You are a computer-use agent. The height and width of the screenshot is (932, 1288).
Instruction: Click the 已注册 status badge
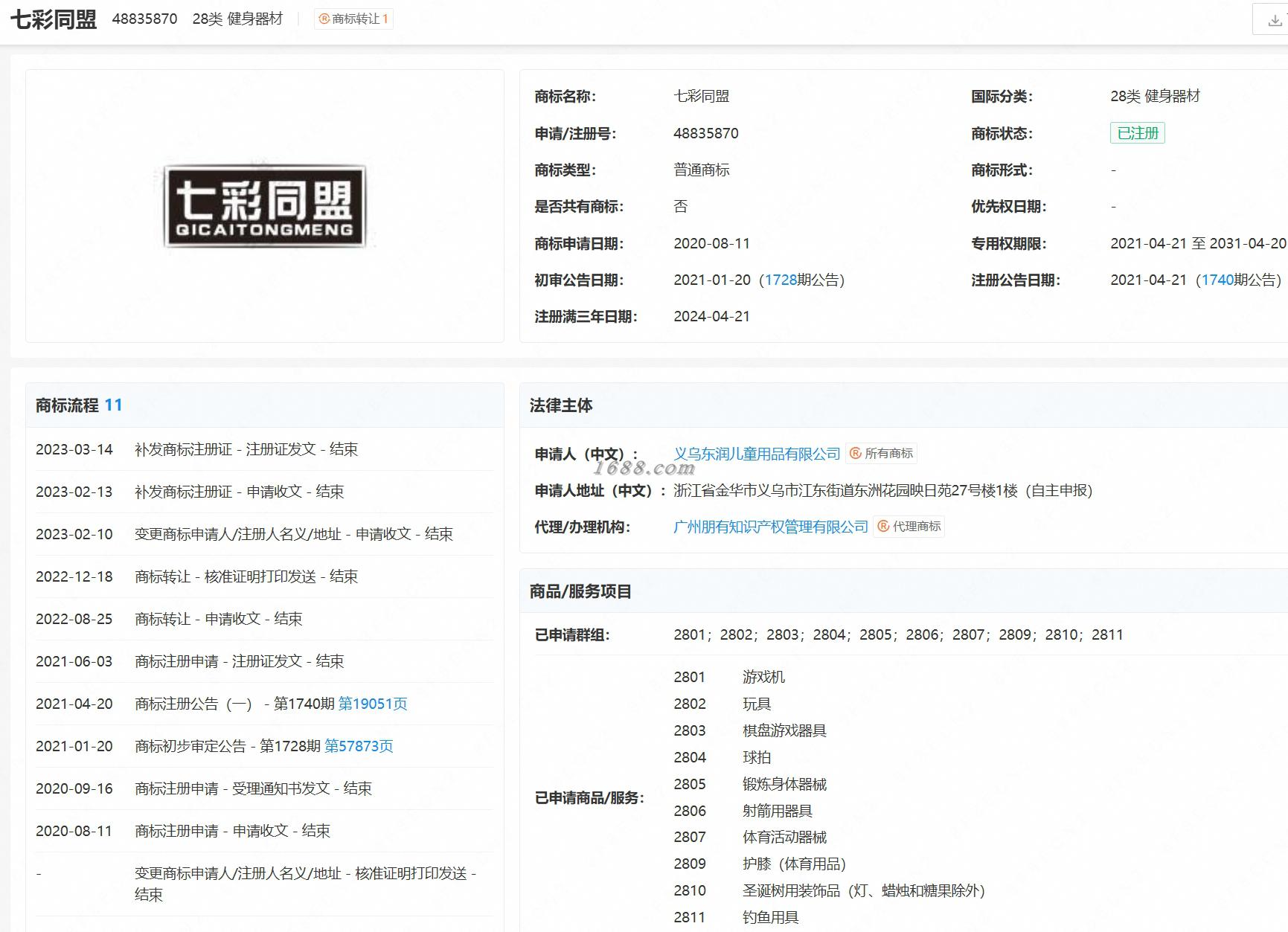tap(1137, 133)
